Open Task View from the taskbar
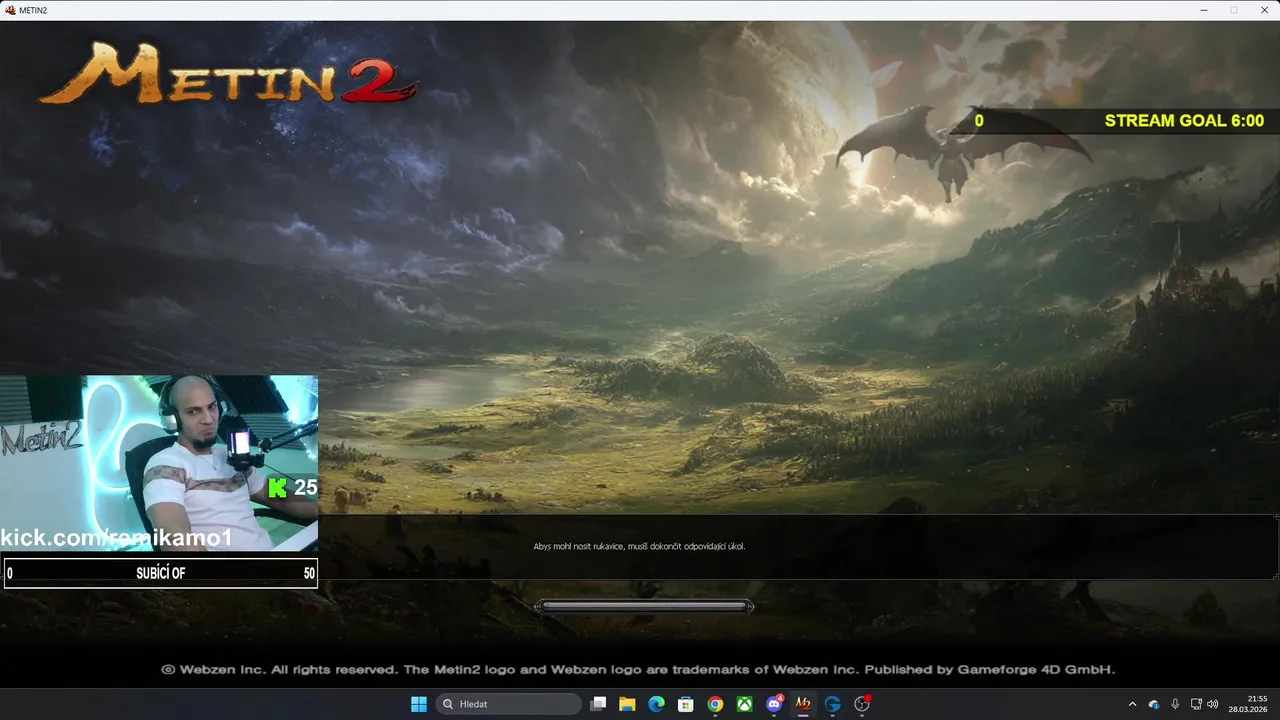Viewport: 1280px width, 720px height. click(x=598, y=704)
